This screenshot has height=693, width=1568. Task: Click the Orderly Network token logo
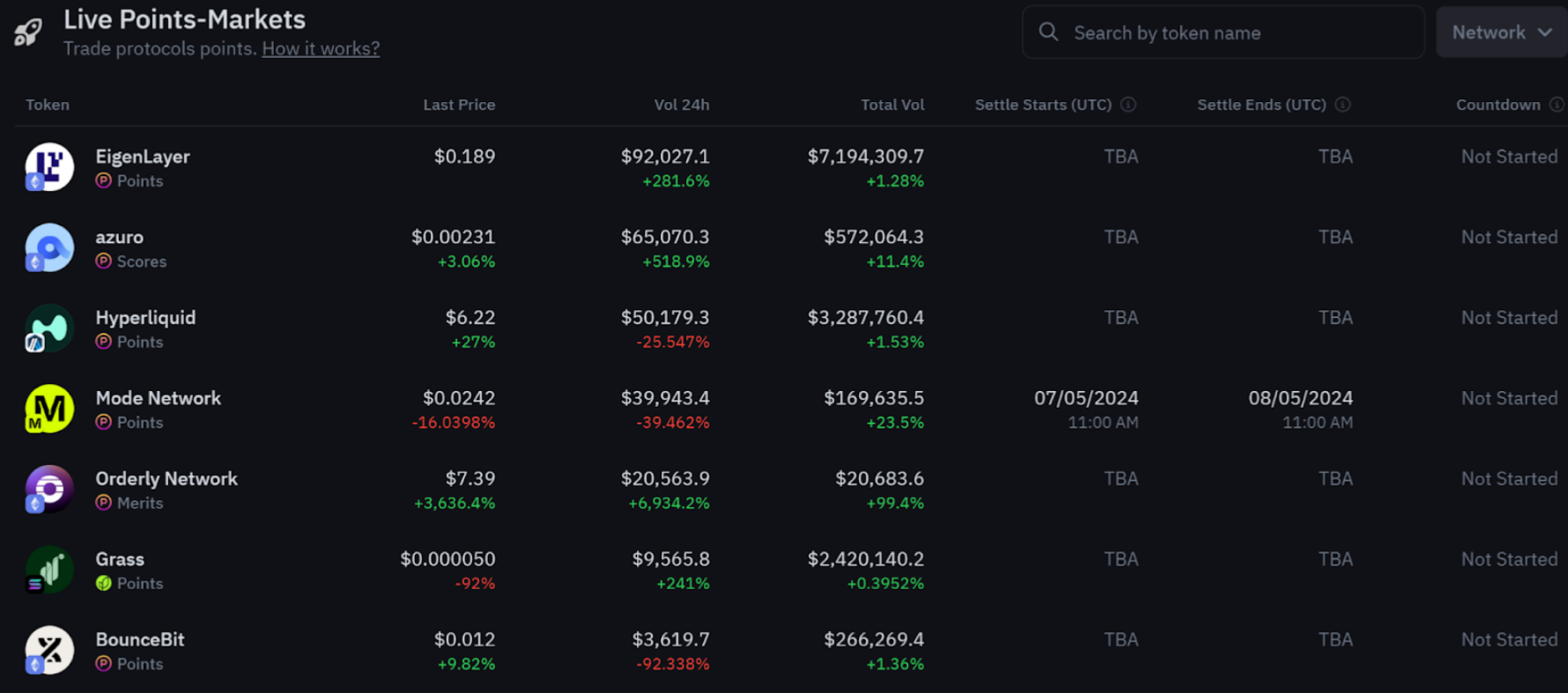click(49, 489)
